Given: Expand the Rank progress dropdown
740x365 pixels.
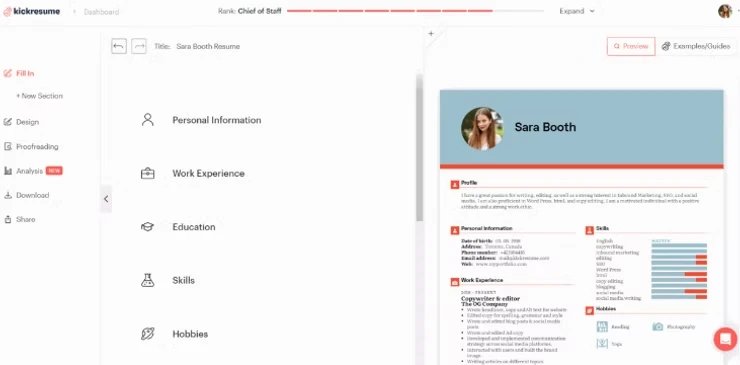Looking at the screenshot, I should (x=577, y=11).
